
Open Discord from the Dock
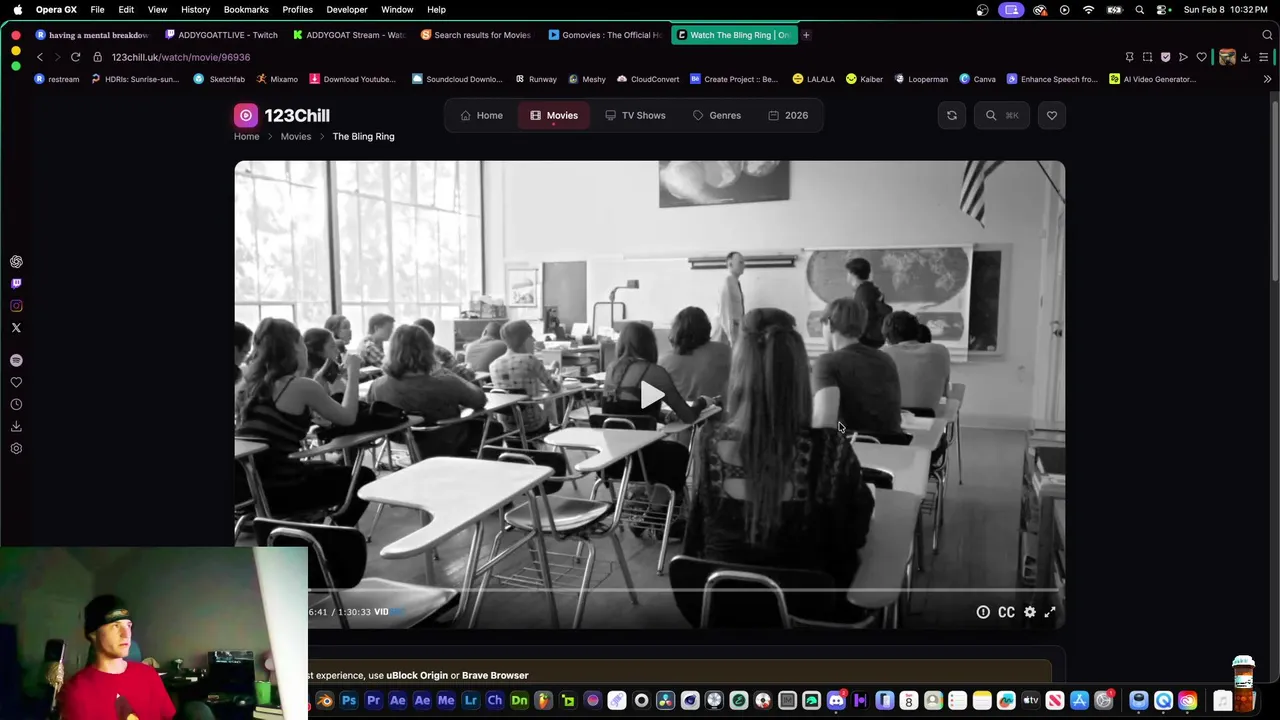click(x=836, y=701)
